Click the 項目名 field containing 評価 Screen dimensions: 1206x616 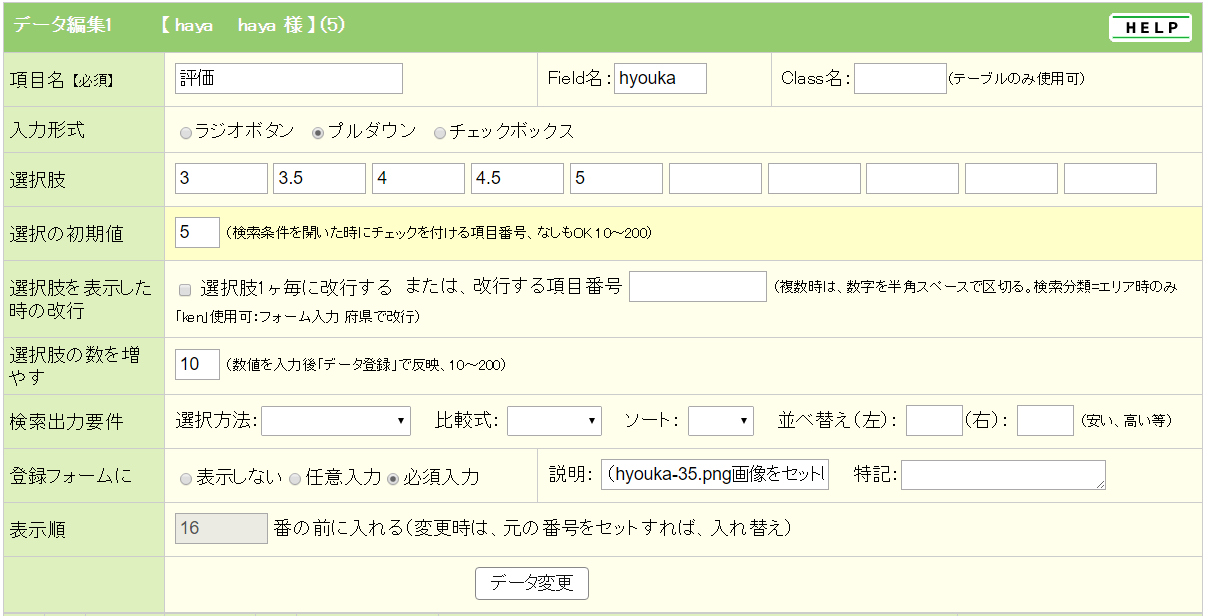click(288, 79)
